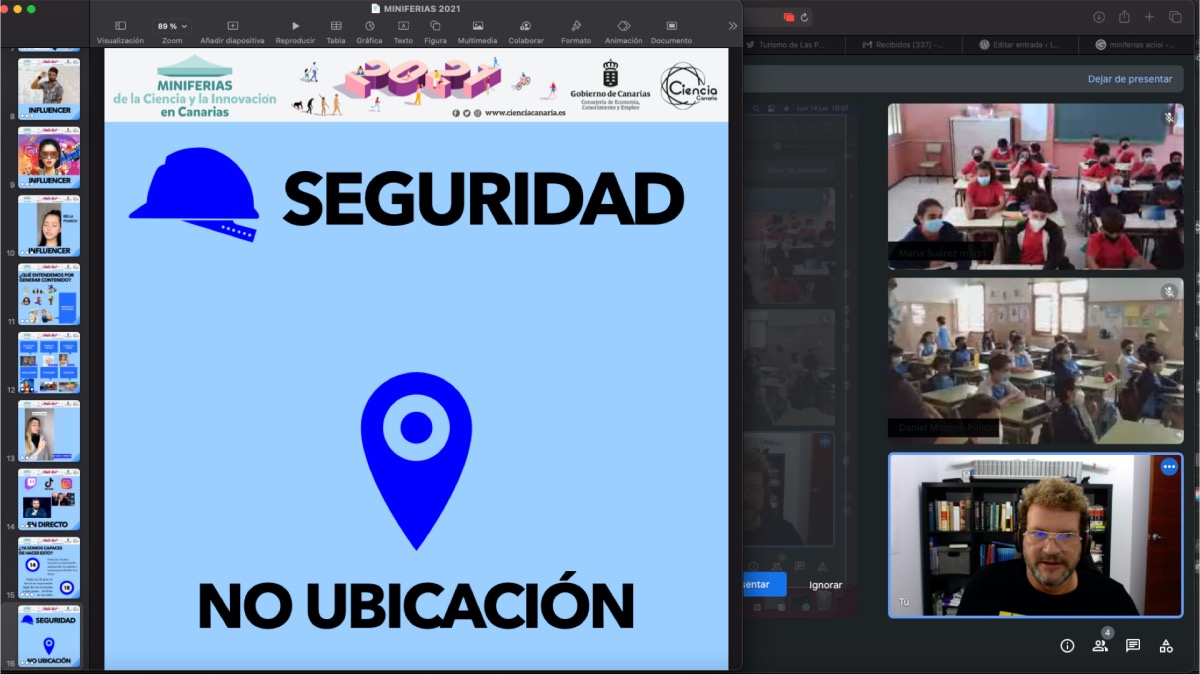This screenshot has width=1200, height=674.
Task: Open the Figura shapes tool
Action: point(435,26)
